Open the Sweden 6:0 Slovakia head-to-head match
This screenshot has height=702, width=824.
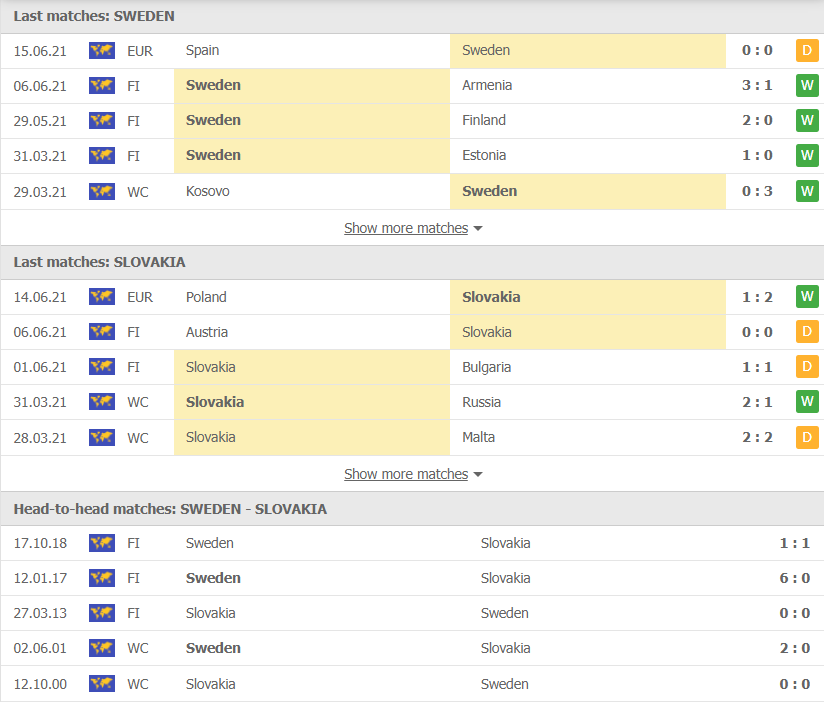[x=412, y=578]
